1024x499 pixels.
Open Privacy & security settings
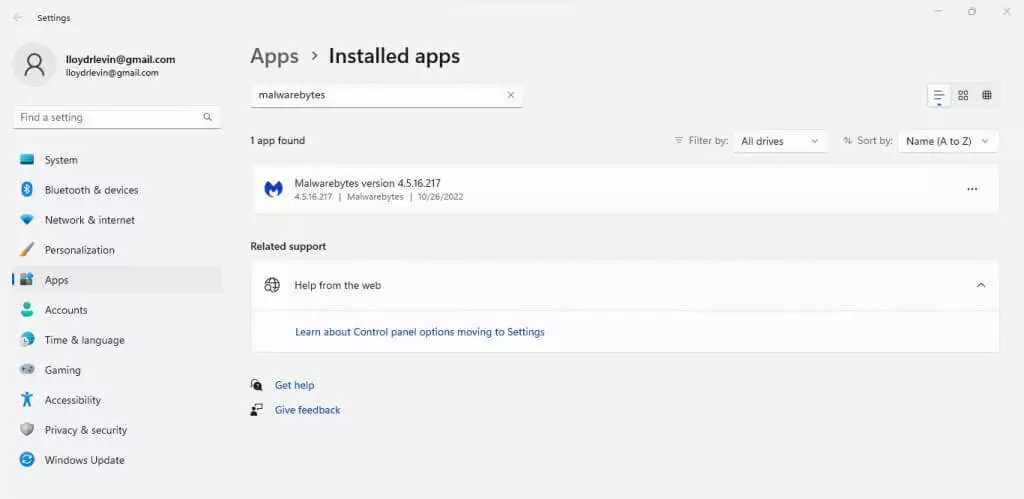(118, 430)
